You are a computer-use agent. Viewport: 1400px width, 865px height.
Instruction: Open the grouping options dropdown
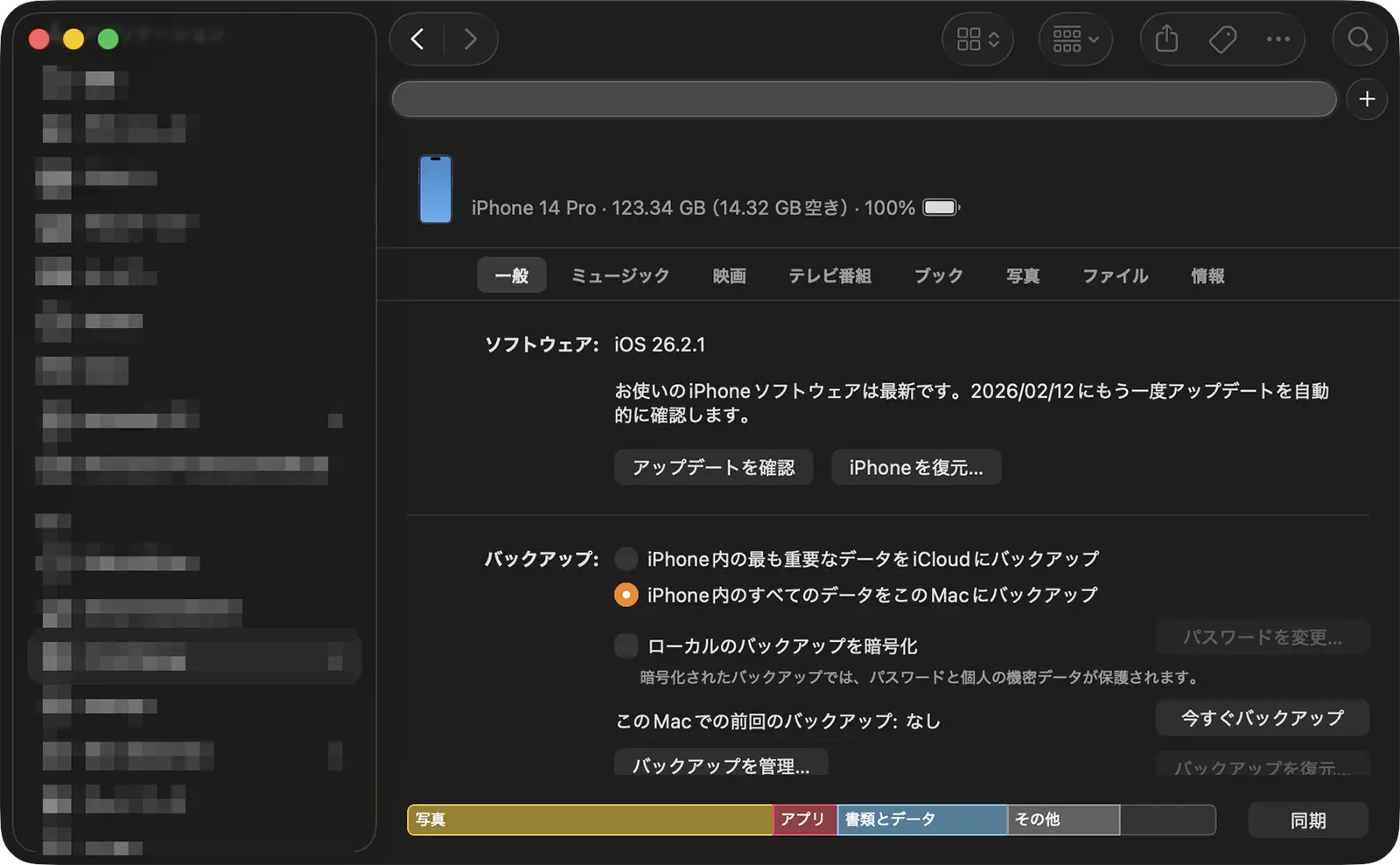1075,39
